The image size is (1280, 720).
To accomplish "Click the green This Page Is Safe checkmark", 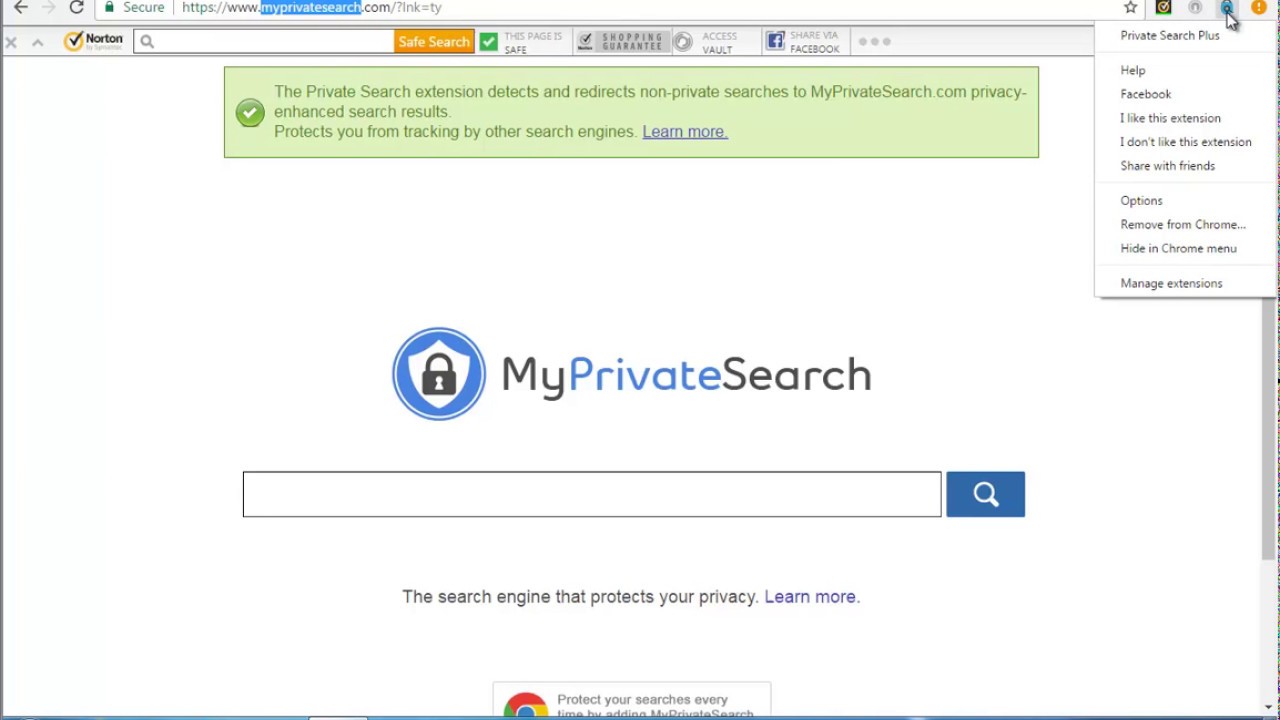I will pyautogui.click(x=489, y=42).
